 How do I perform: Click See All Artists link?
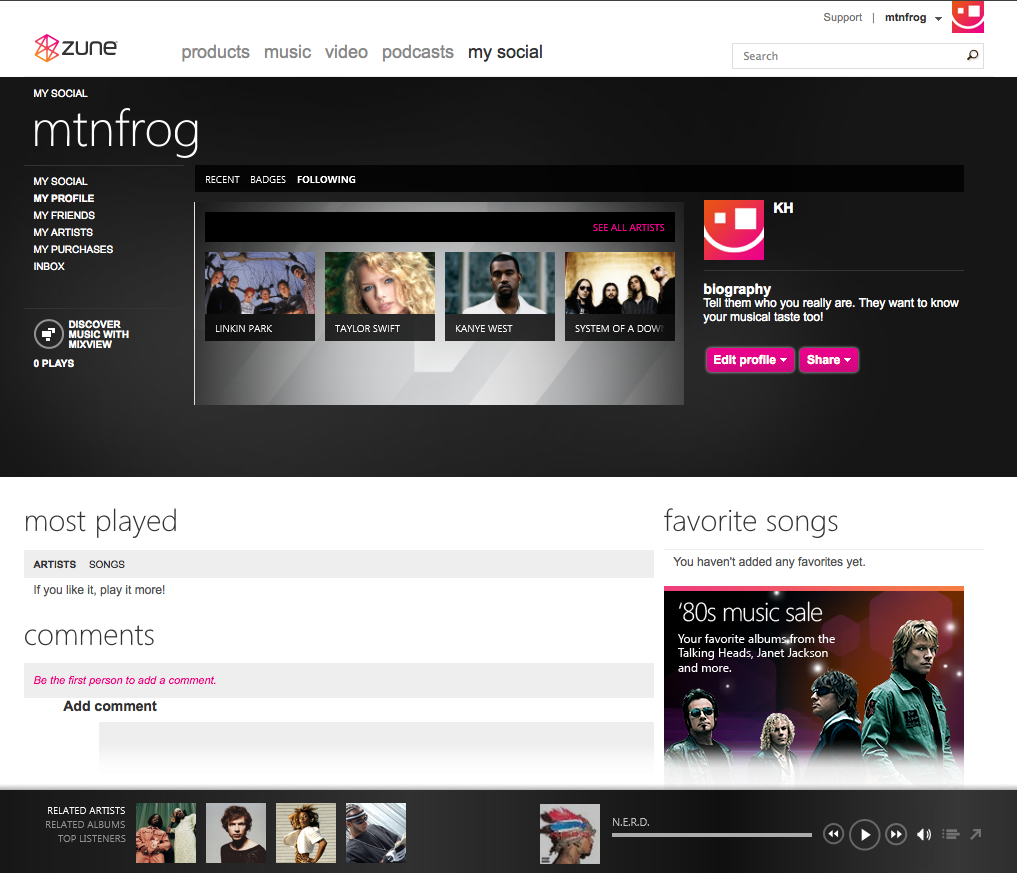point(628,228)
